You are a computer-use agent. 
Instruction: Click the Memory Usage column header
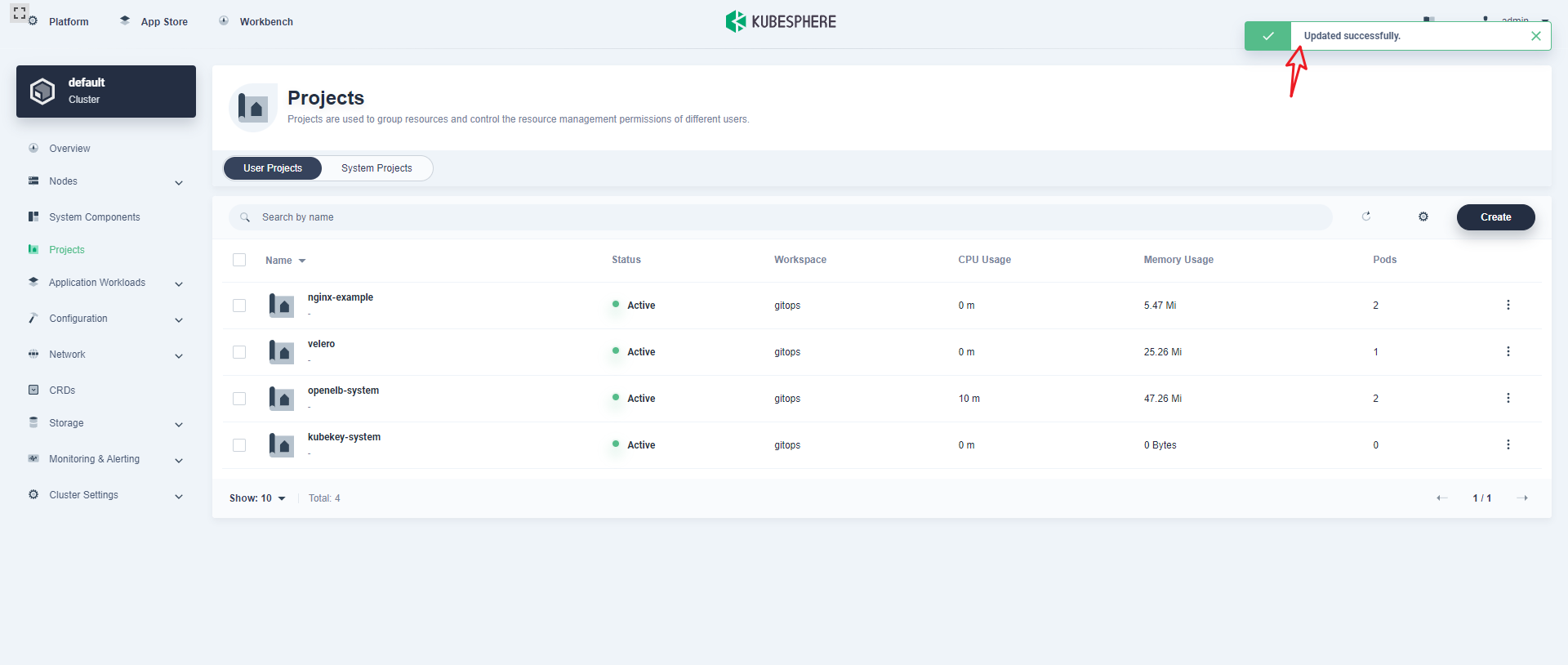pos(1178,260)
